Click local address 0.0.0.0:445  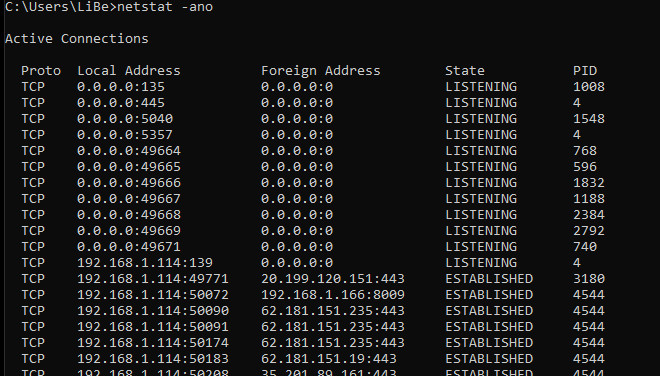pos(121,103)
